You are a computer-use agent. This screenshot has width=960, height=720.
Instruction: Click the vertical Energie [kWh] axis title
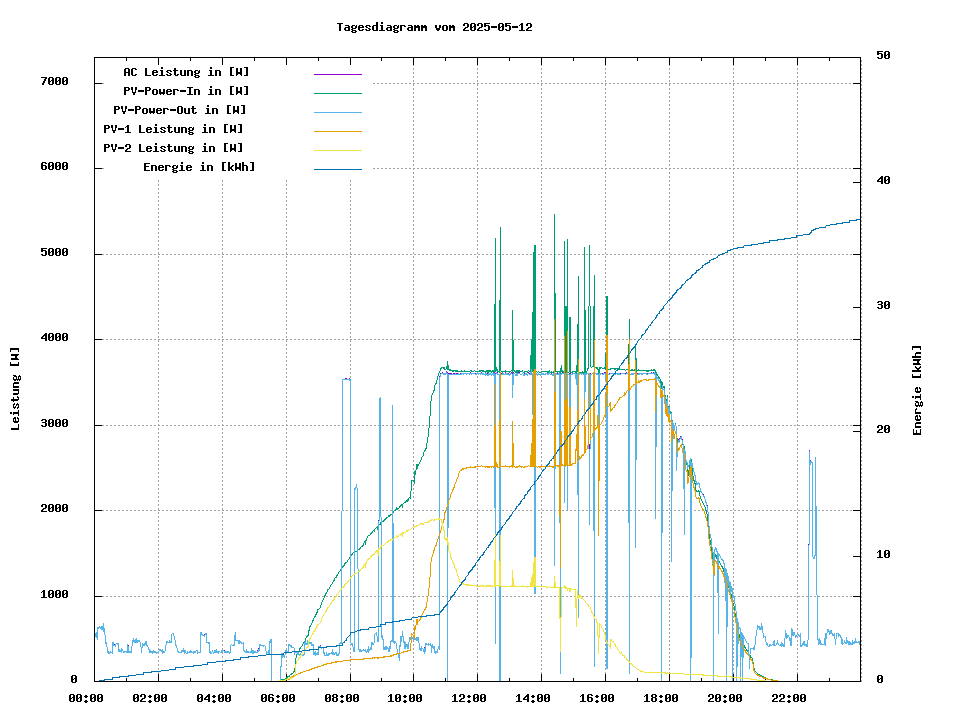point(917,390)
